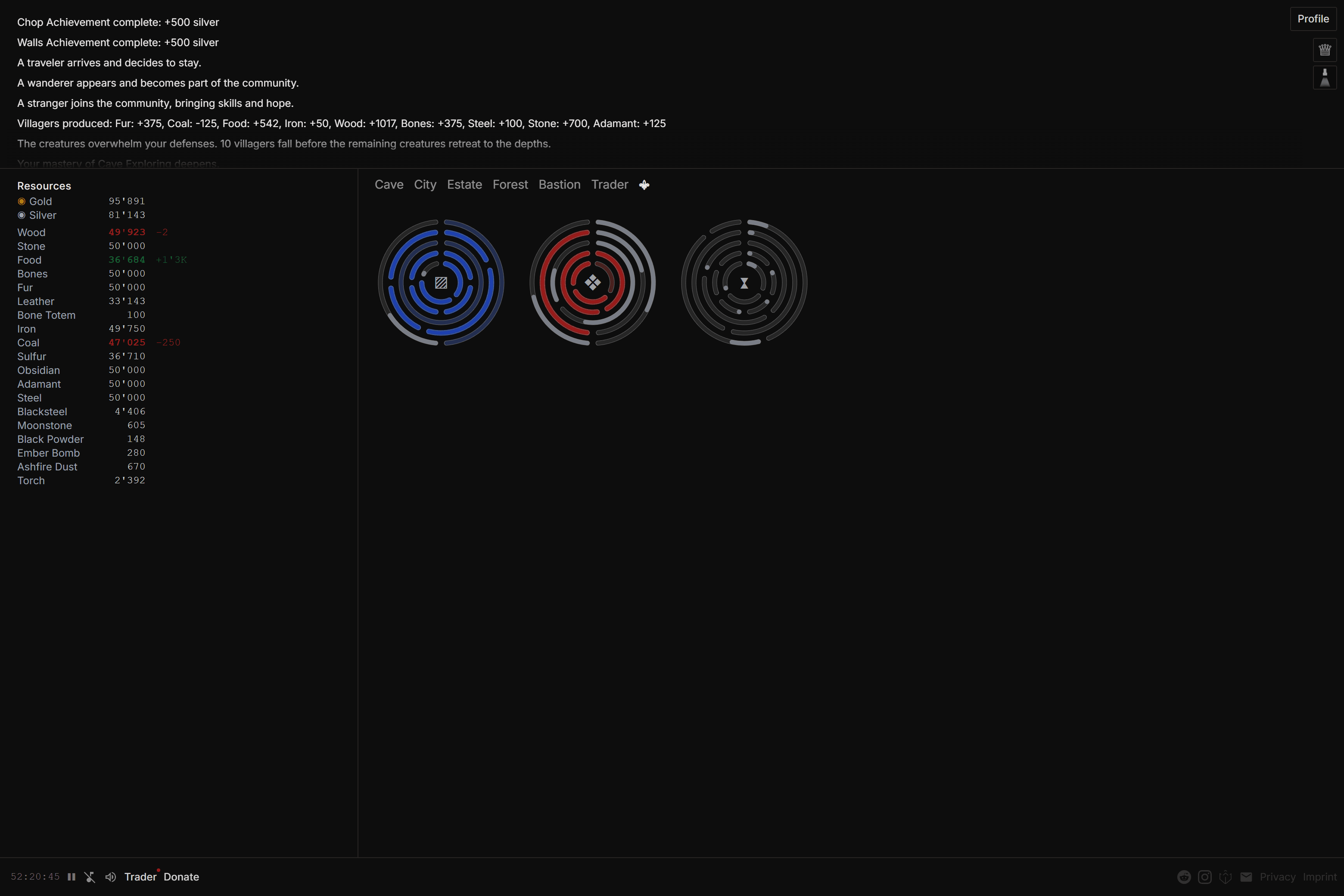Pause the game timer
The width and height of the screenshot is (1344, 896).
click(72, 877)
